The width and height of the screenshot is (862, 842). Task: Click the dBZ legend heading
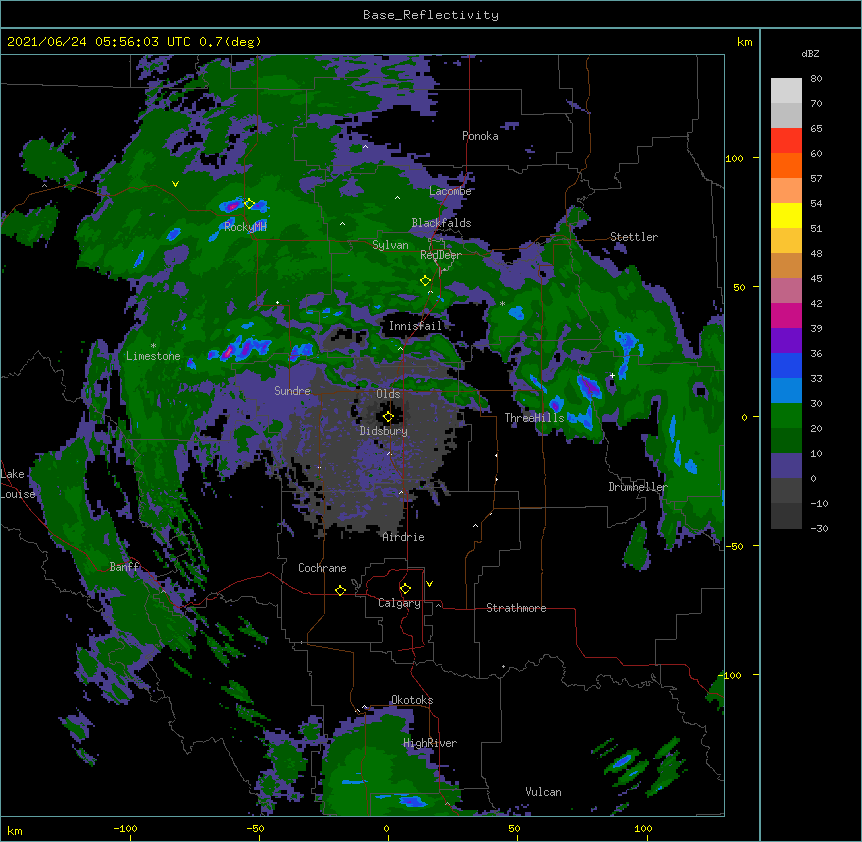click(x=810, y=53)
